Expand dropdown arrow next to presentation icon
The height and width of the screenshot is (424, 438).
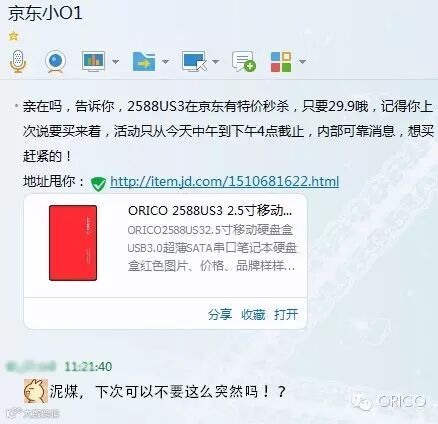tap(115, 62)
